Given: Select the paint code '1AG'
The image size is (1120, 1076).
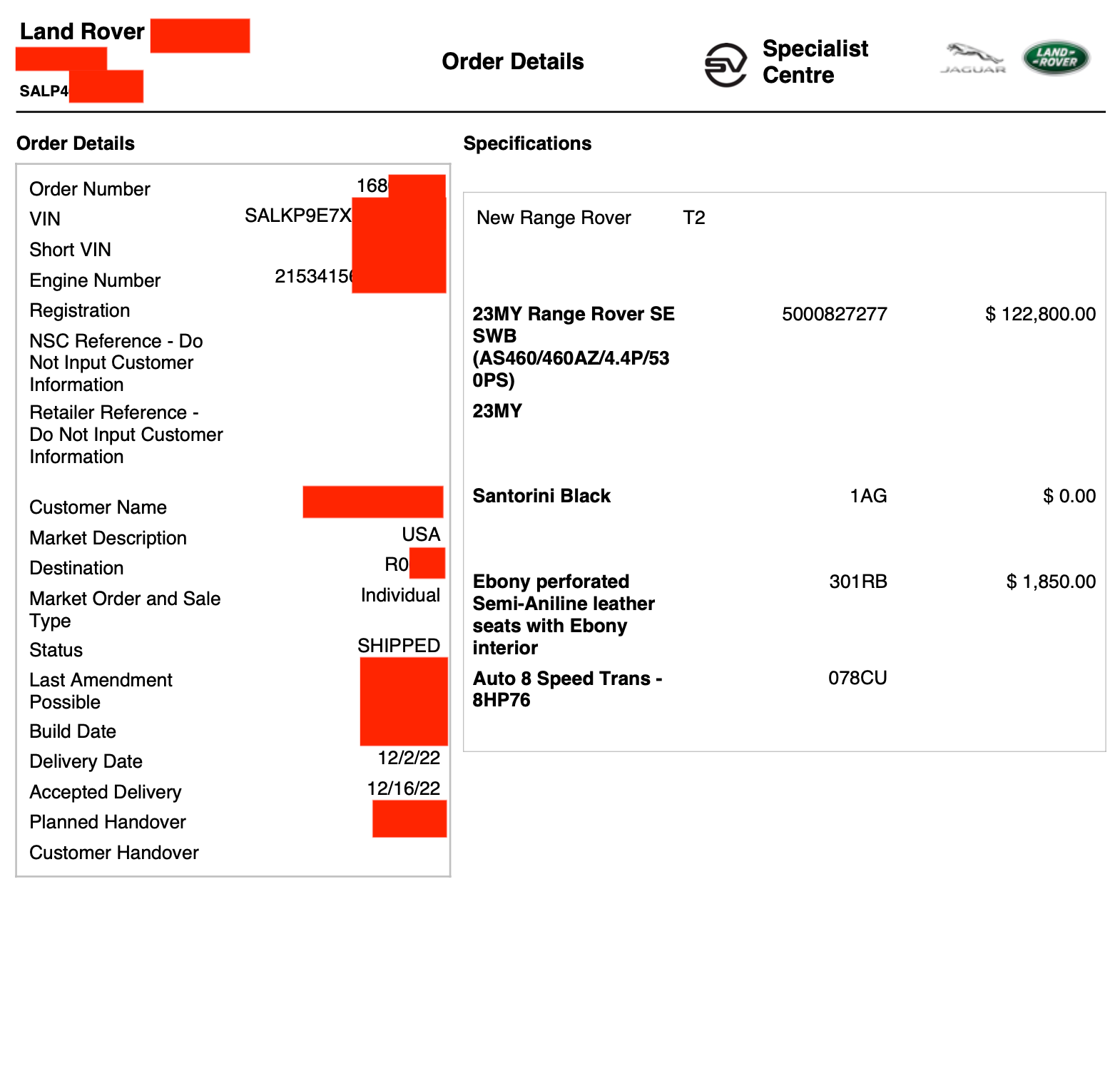Looking at the screenshot, I should click(x=868, y=496).
